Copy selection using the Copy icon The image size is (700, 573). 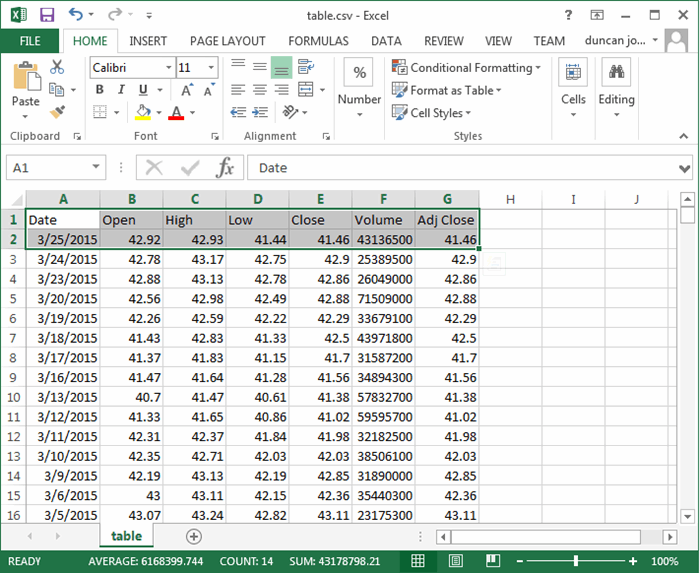click(x=56, y=89)
